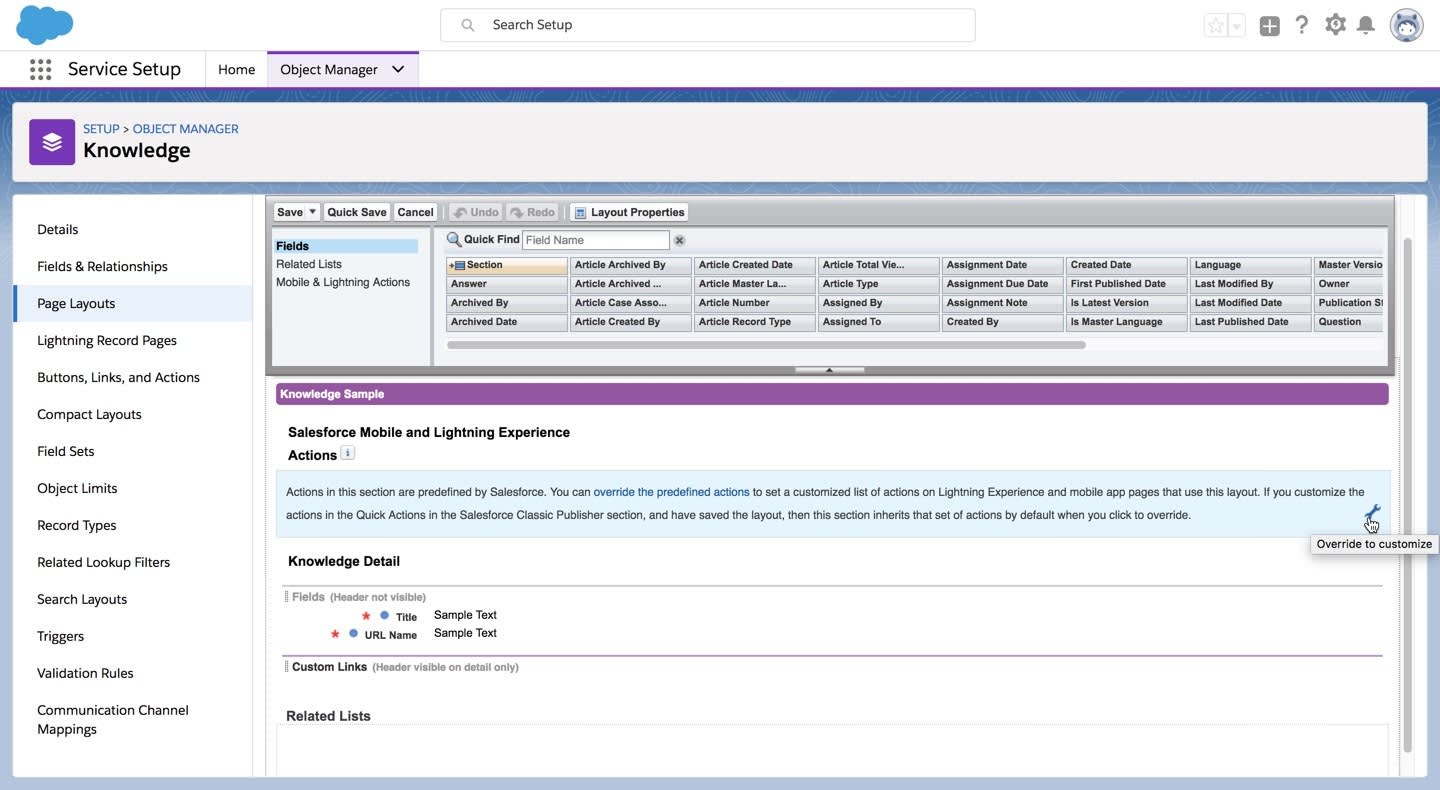Select Mobile & Lightning Actions in the palette
The width and height of the screenshot is (1440, 790).
tap(342, 280)
